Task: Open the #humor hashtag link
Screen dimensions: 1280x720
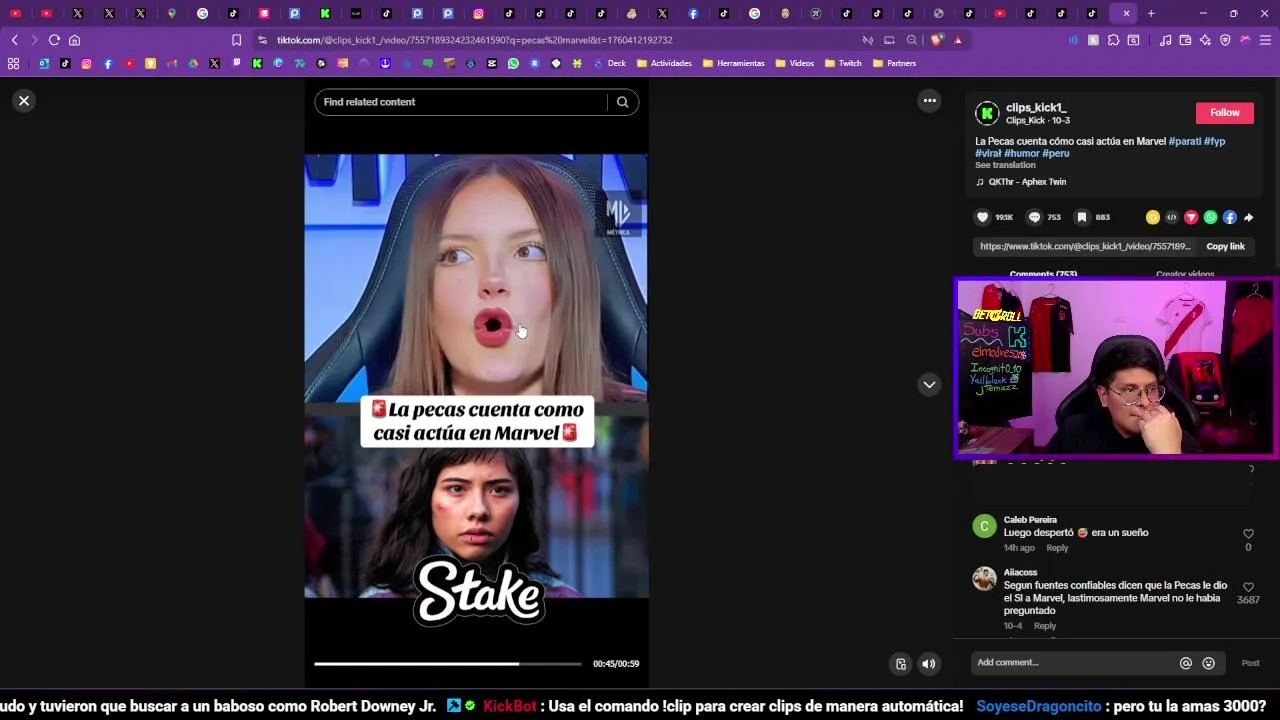Action: pyautogui.click(x=1022, y=153)
